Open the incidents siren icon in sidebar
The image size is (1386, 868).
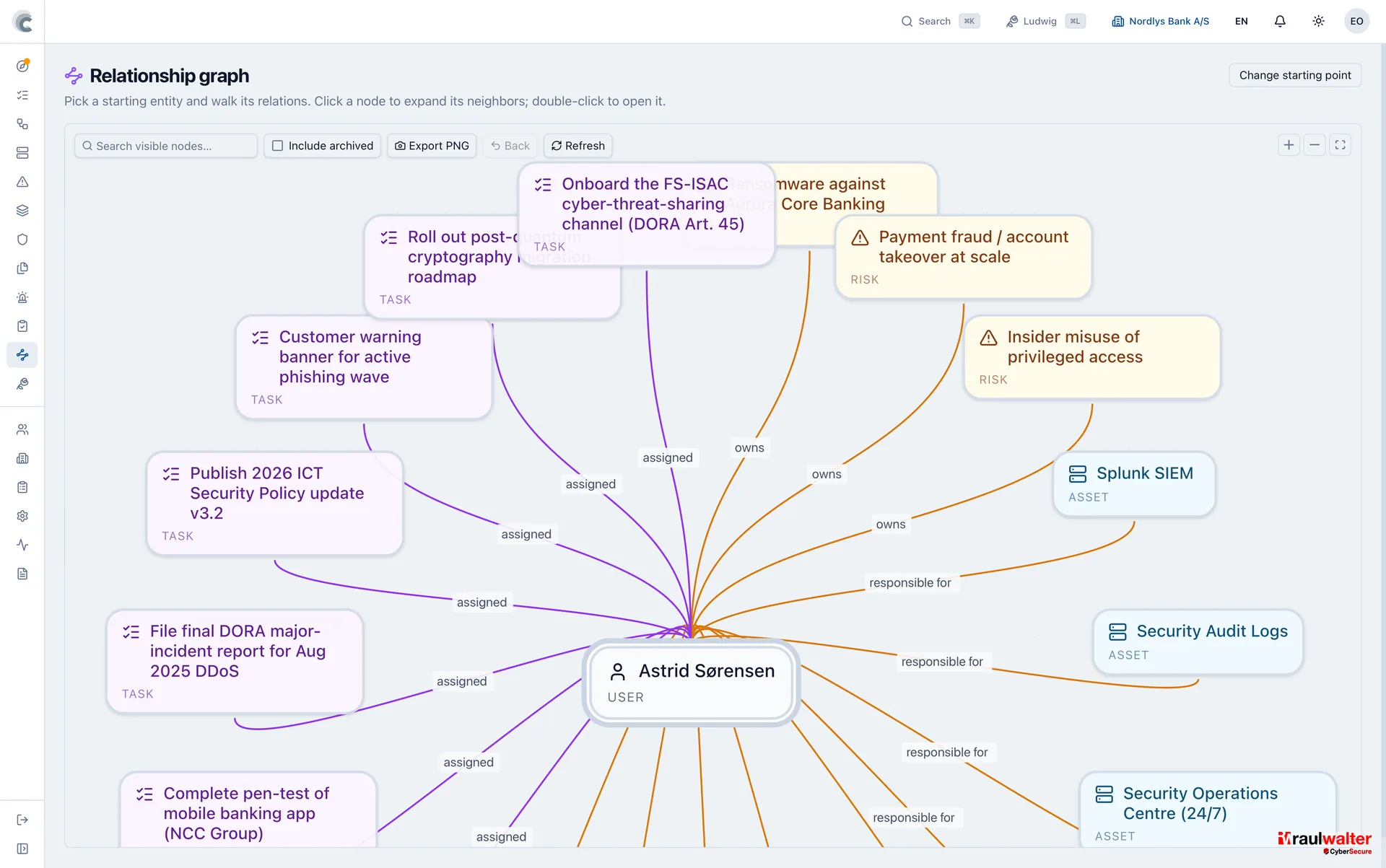22,297
